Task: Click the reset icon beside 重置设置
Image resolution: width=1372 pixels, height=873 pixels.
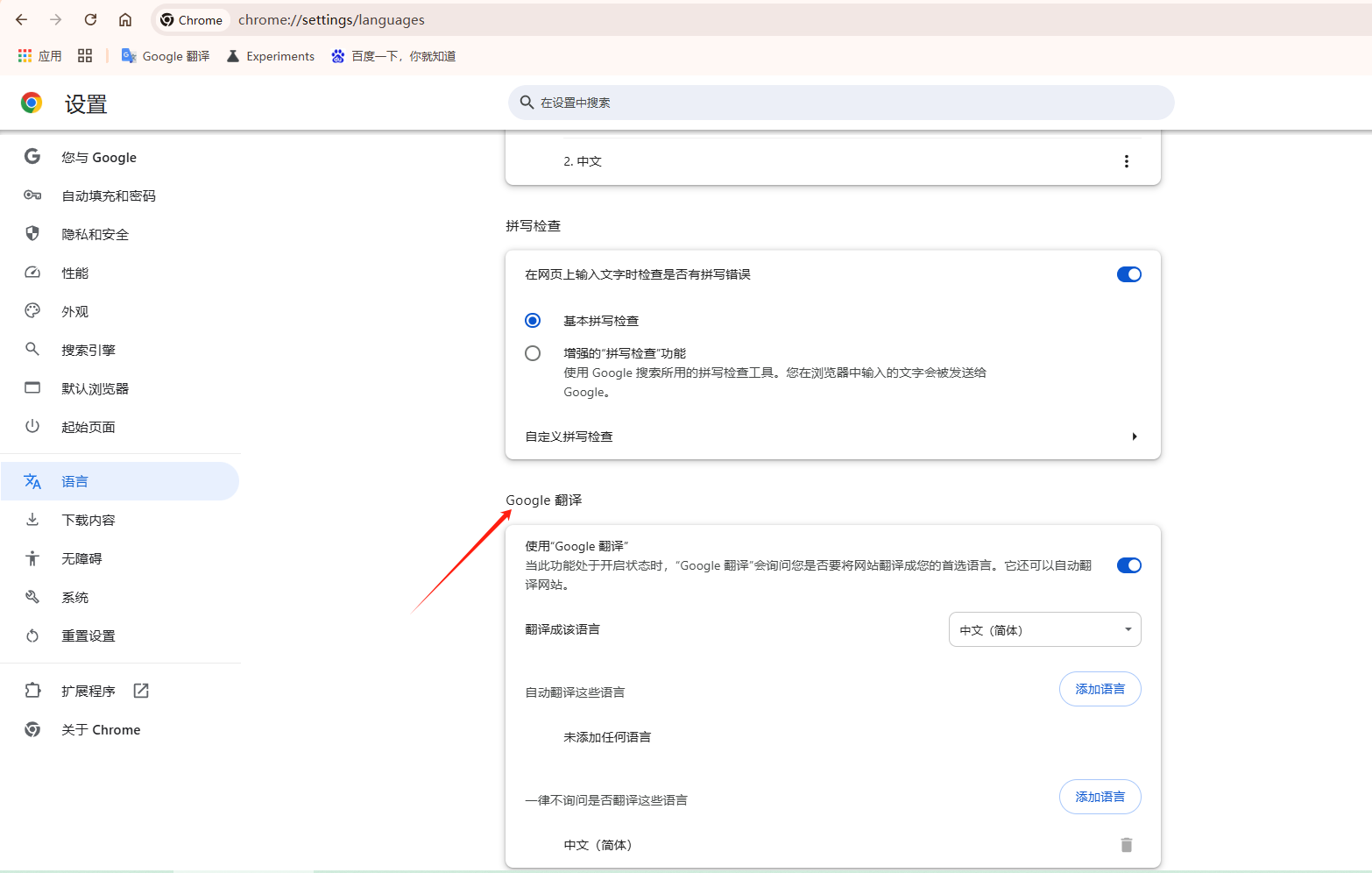Action: 32,635
